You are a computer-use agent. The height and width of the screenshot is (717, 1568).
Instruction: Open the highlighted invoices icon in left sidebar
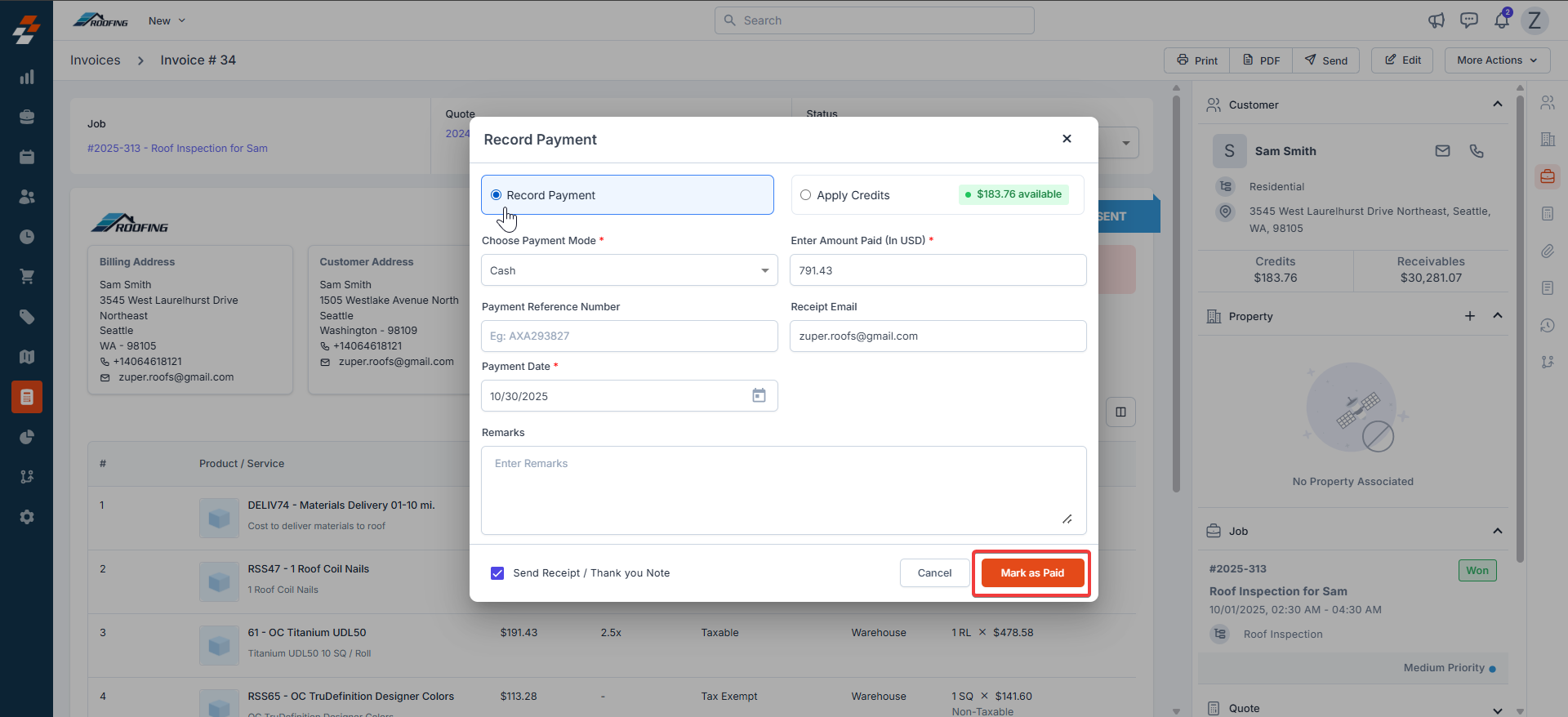pos(27,397)
